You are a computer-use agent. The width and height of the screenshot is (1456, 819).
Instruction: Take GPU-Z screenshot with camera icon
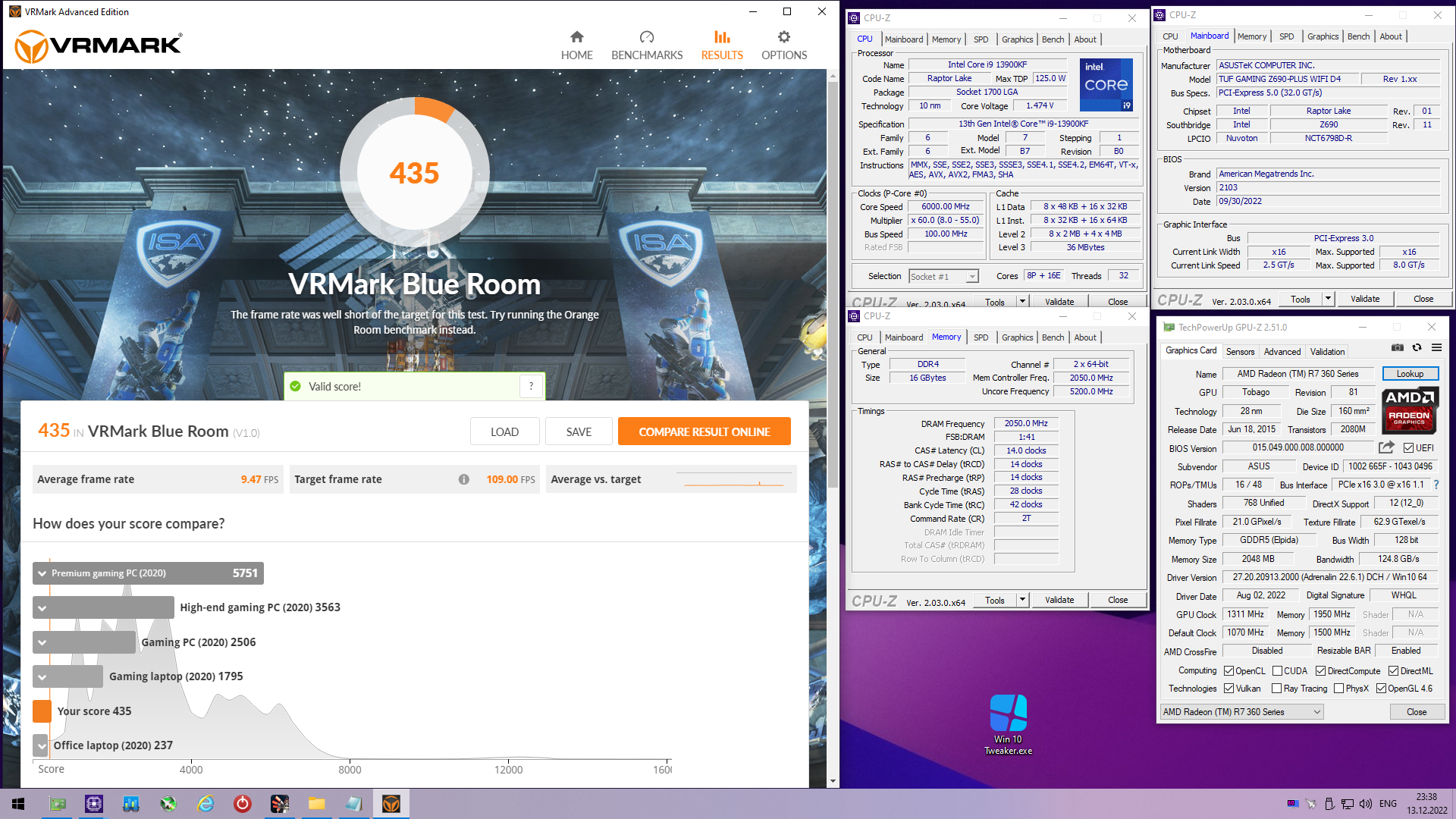pos(1397,348)
